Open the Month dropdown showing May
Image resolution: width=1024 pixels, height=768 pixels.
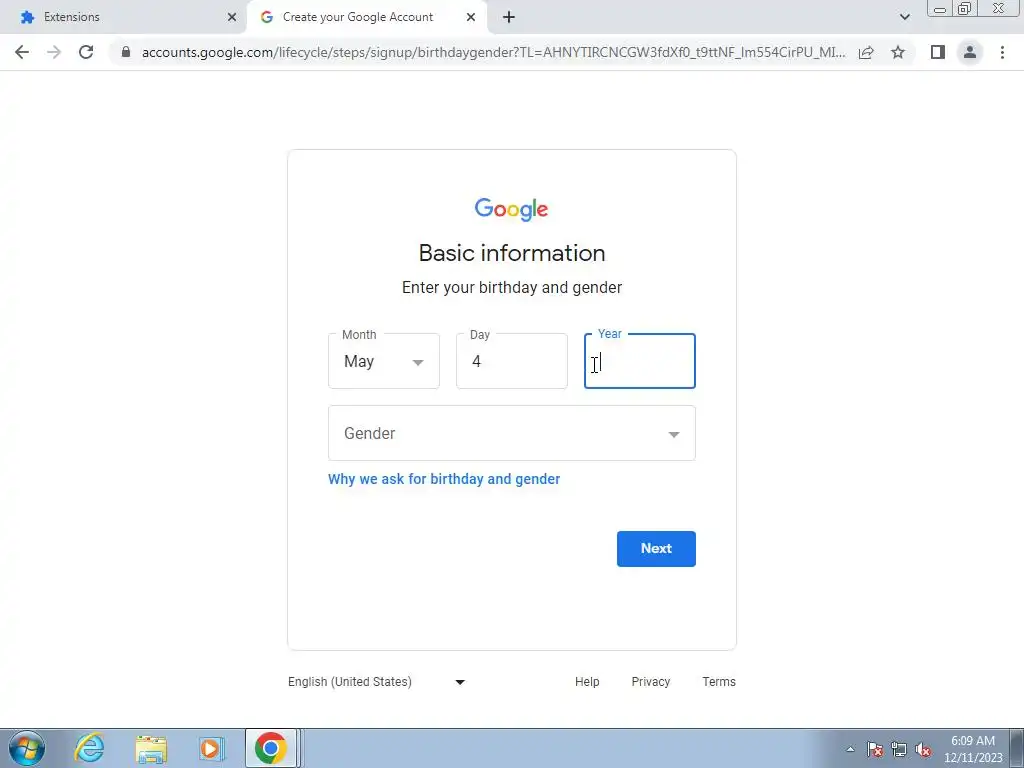(x=384, y=361)
